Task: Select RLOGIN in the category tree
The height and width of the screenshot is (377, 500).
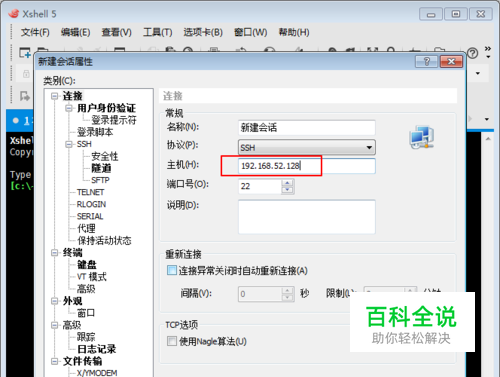Action: 91,204
